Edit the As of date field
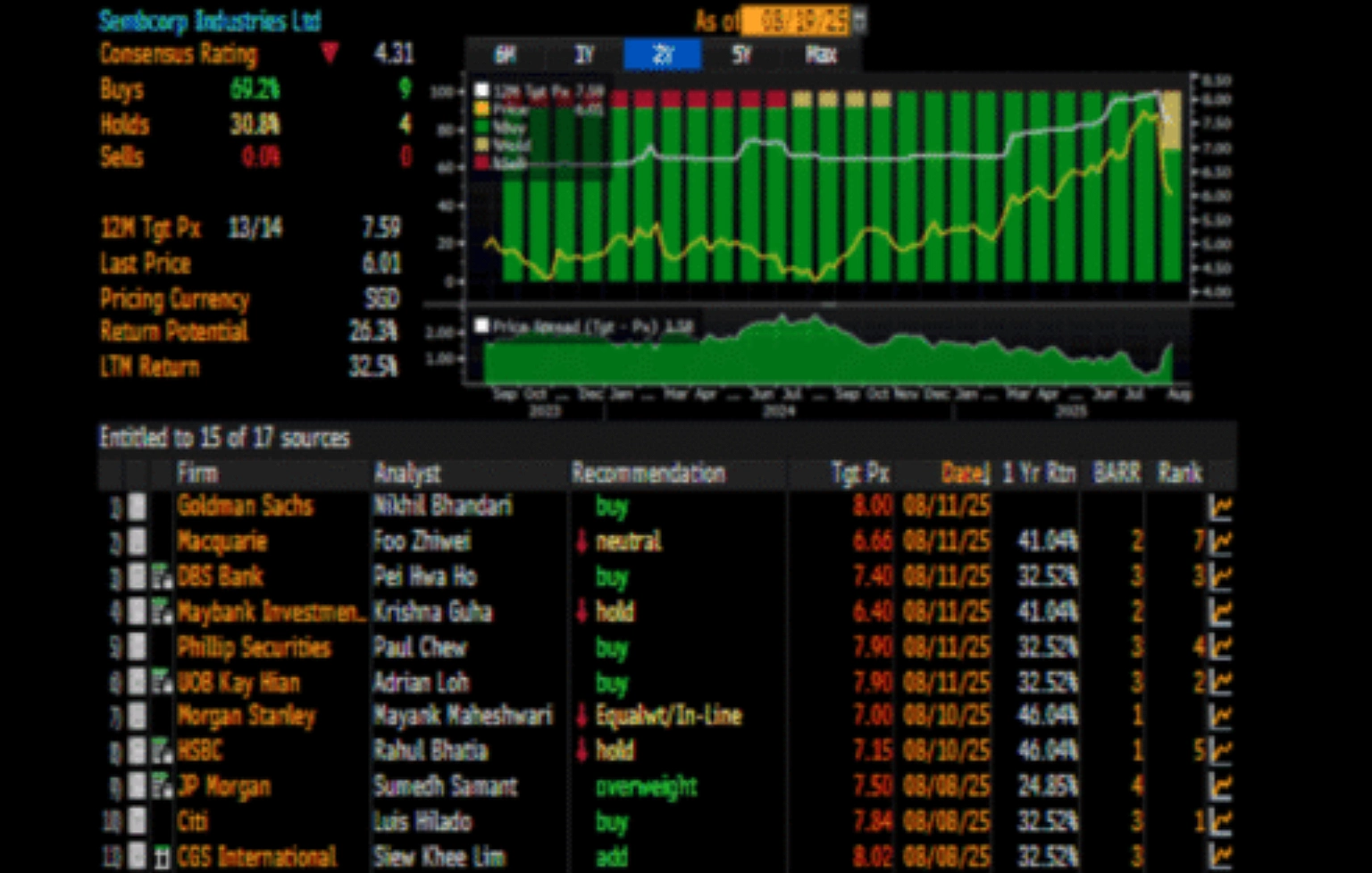The width and height of the screenshot is (1372, 873). [x=795, y=20]
